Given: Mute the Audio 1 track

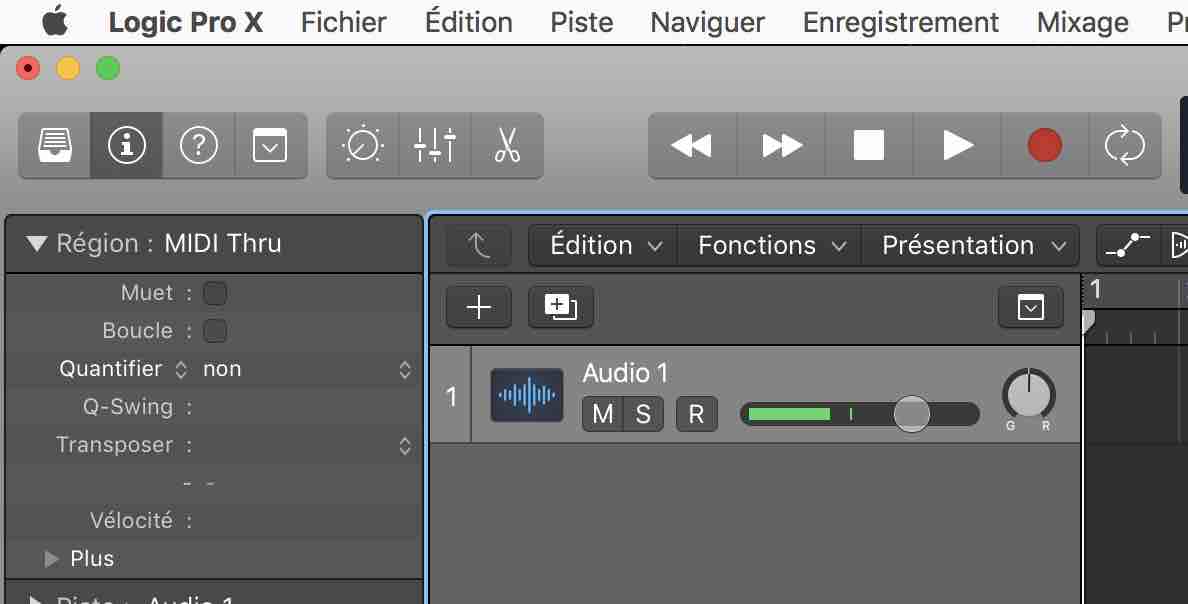Looking at the screenshot, I should tap(602, 414).
